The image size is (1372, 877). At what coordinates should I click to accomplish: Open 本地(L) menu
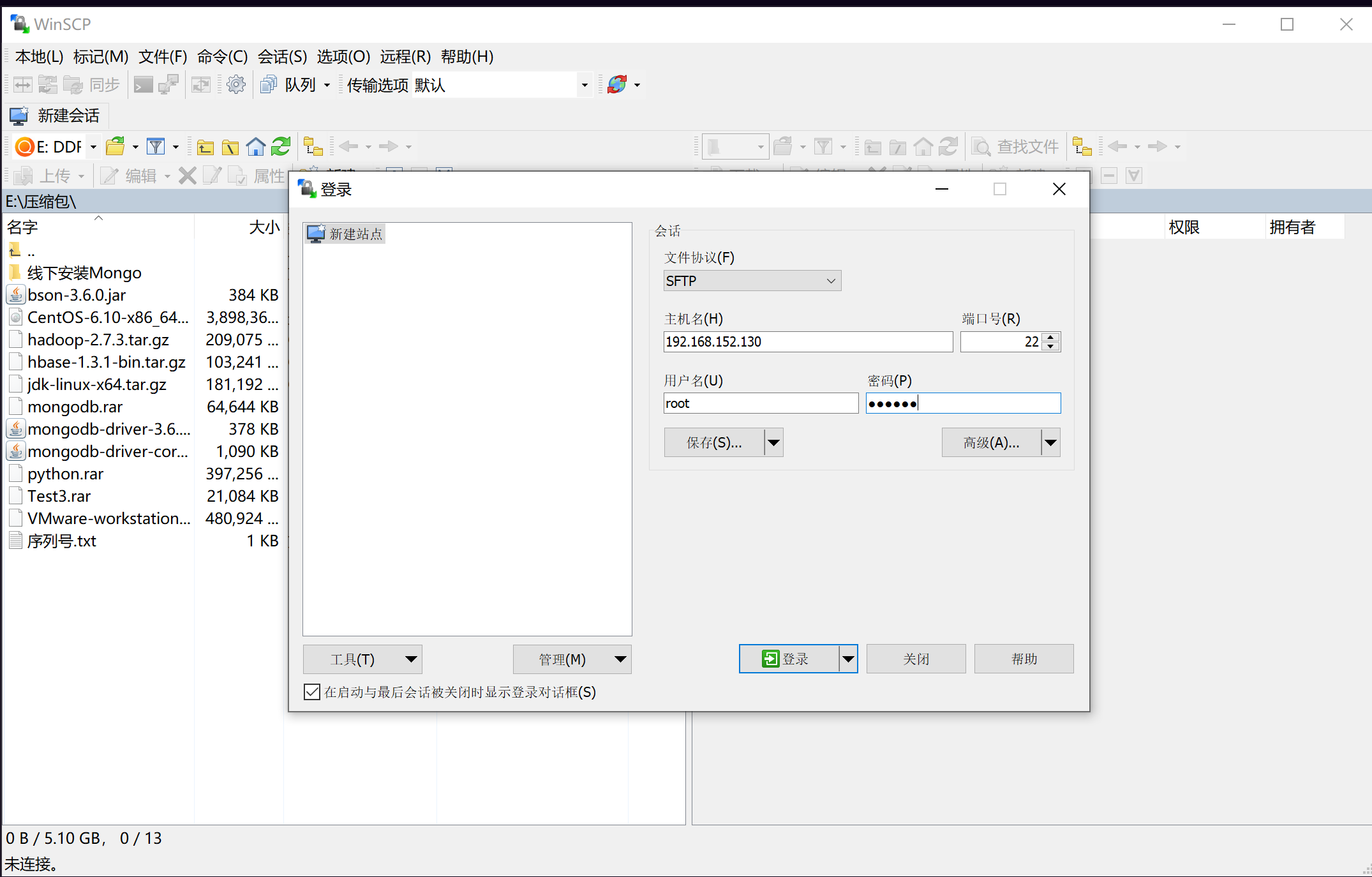pyautogui.click(x=39, y=57)
